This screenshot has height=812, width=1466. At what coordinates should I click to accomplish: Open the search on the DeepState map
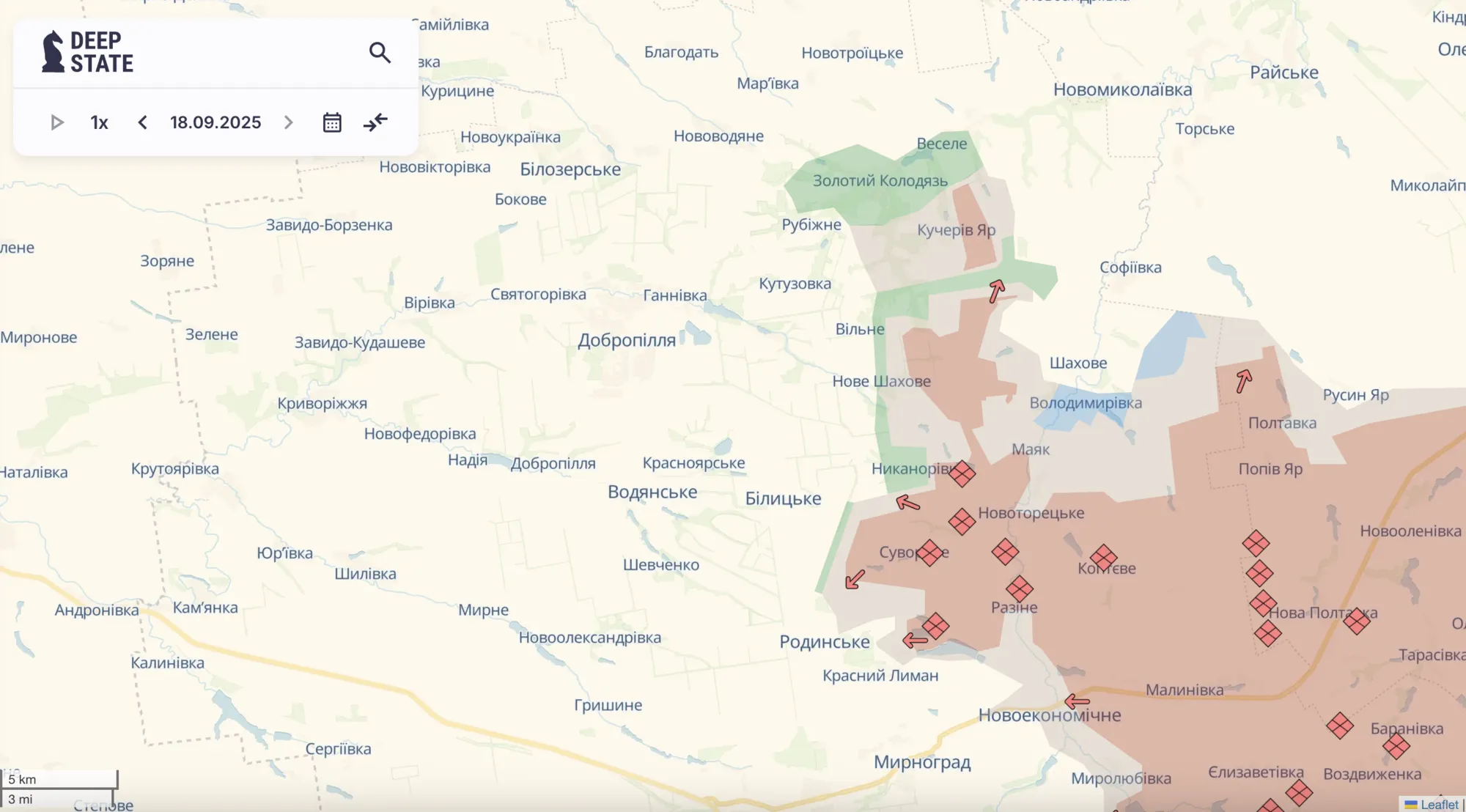pyautogui.click(x=380, y=52)
